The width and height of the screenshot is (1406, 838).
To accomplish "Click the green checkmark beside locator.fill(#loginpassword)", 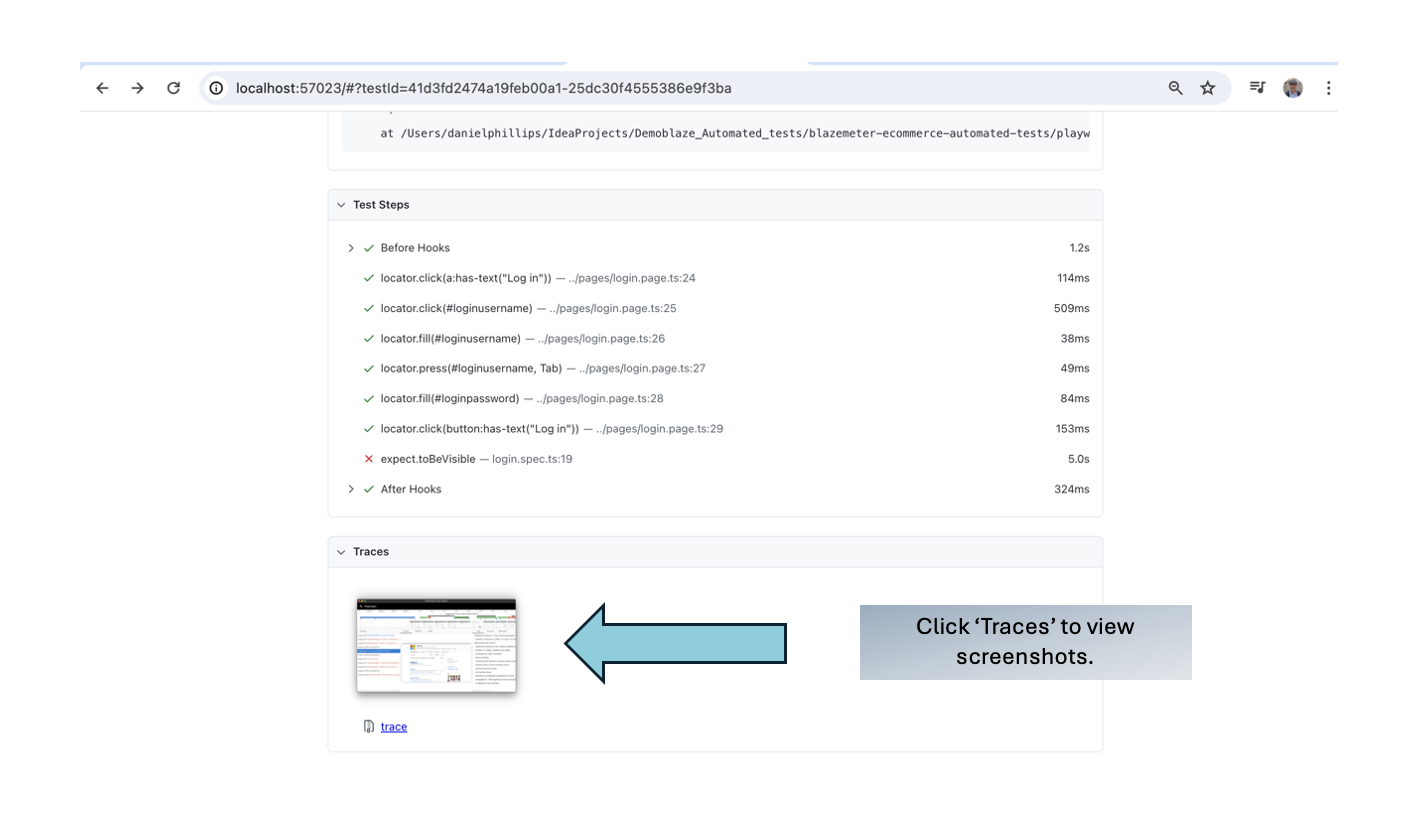I will point(368,399).
